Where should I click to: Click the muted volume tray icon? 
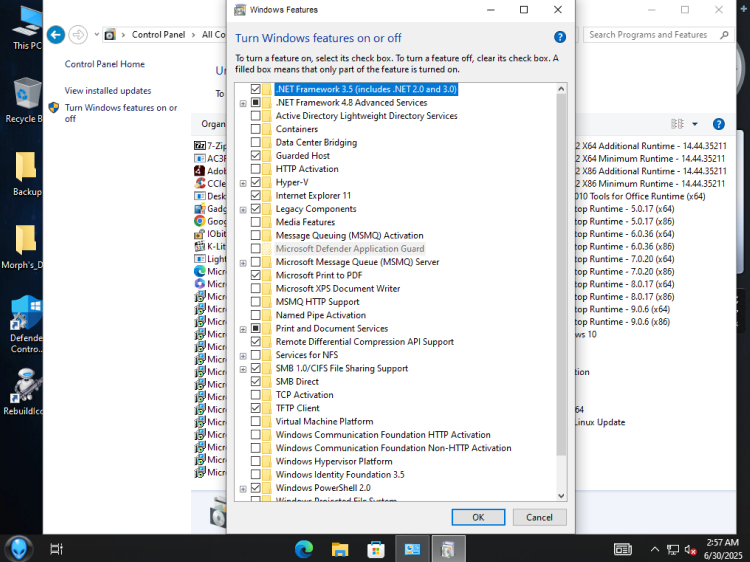point(690,550)
